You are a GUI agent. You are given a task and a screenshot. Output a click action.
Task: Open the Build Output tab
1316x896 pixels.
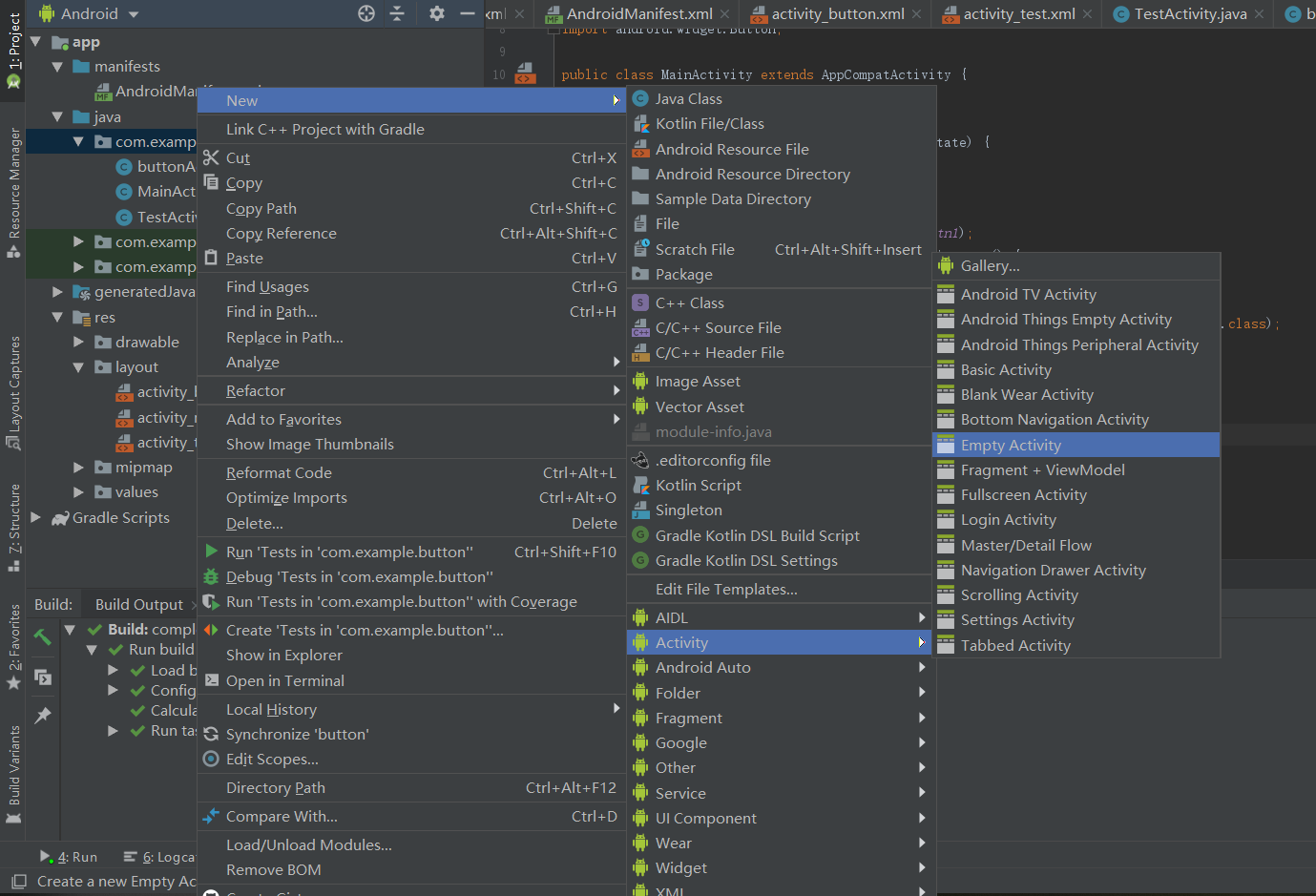[x=139, y=604]
